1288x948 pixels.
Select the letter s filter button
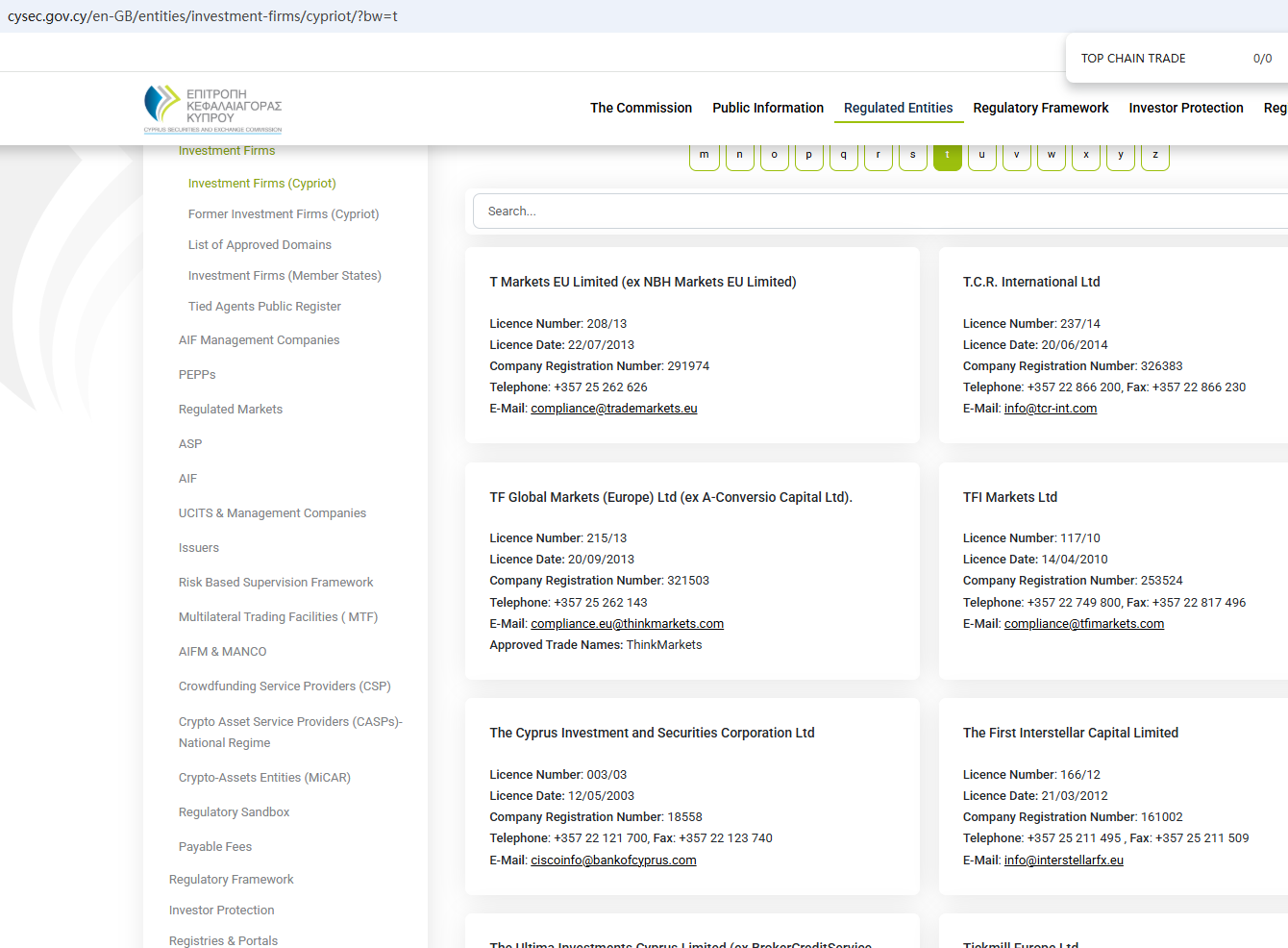(x=912, y=156)
